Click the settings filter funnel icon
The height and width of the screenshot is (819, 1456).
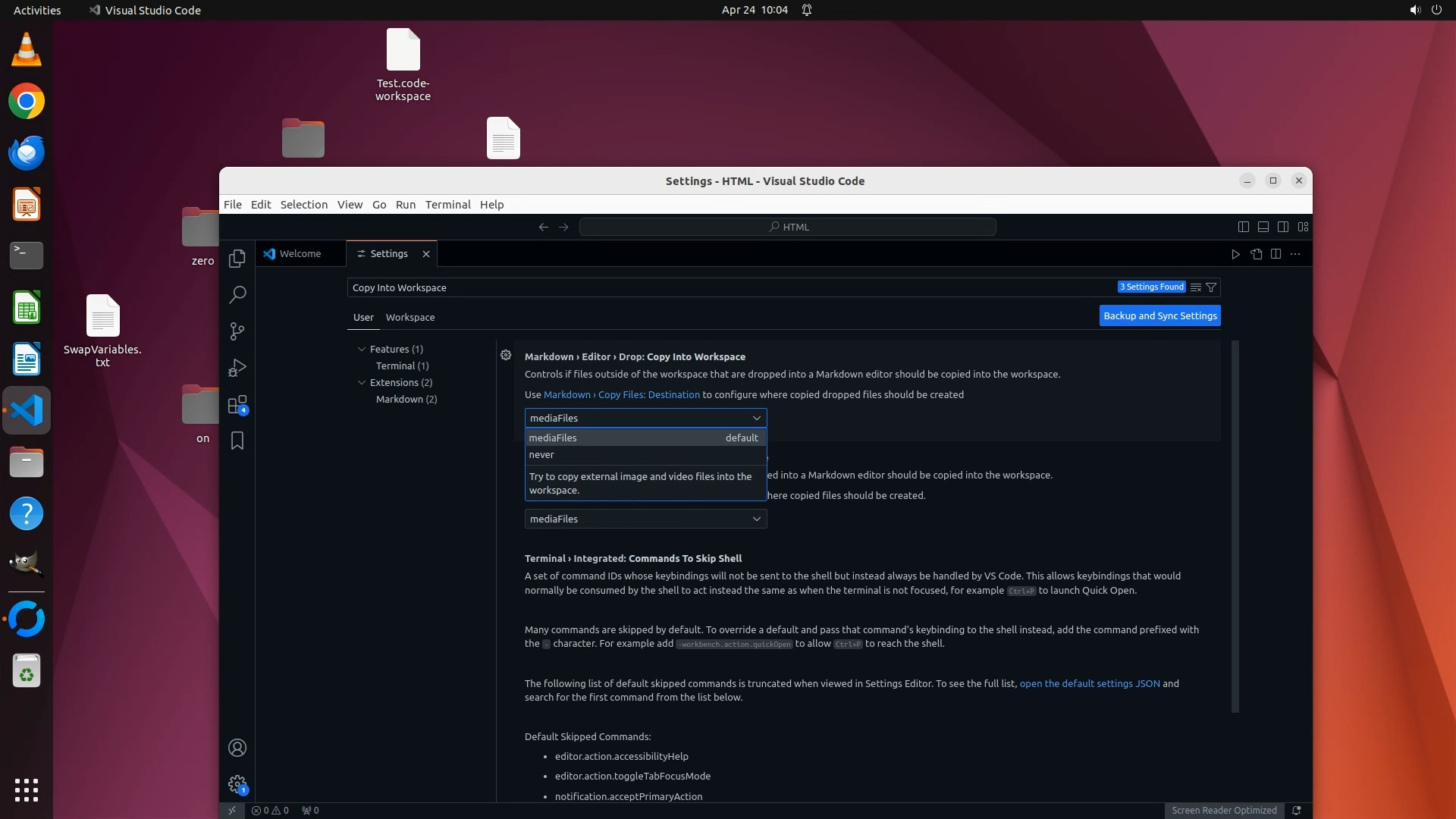[x=1211, y=287]
